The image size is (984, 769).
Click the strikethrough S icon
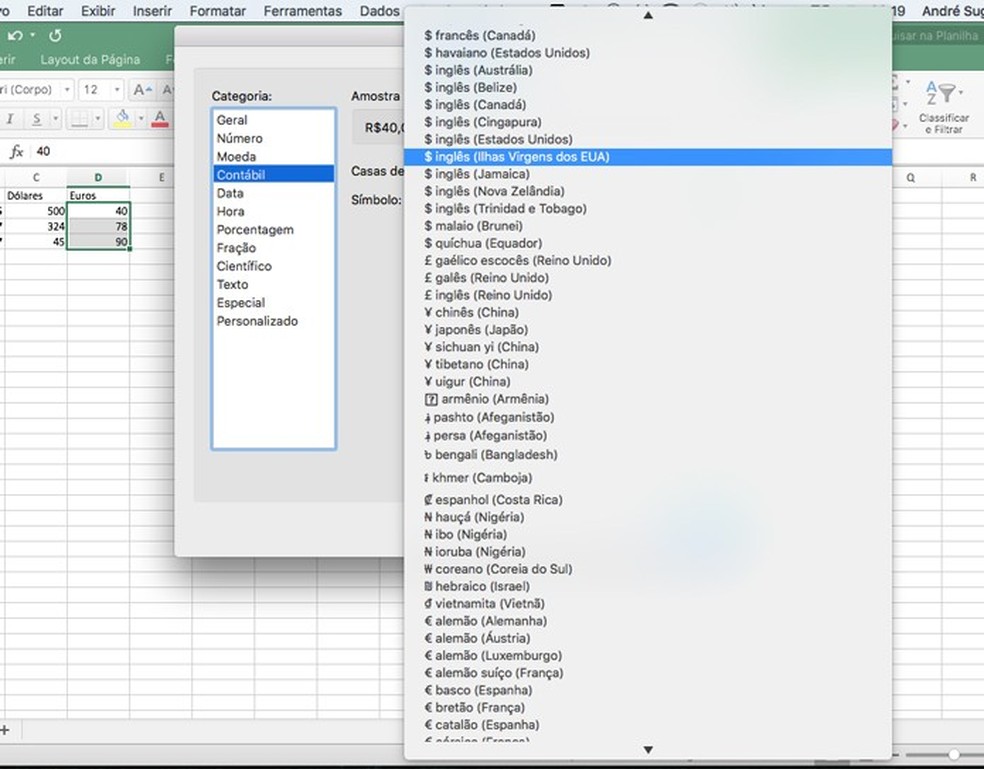37,119
